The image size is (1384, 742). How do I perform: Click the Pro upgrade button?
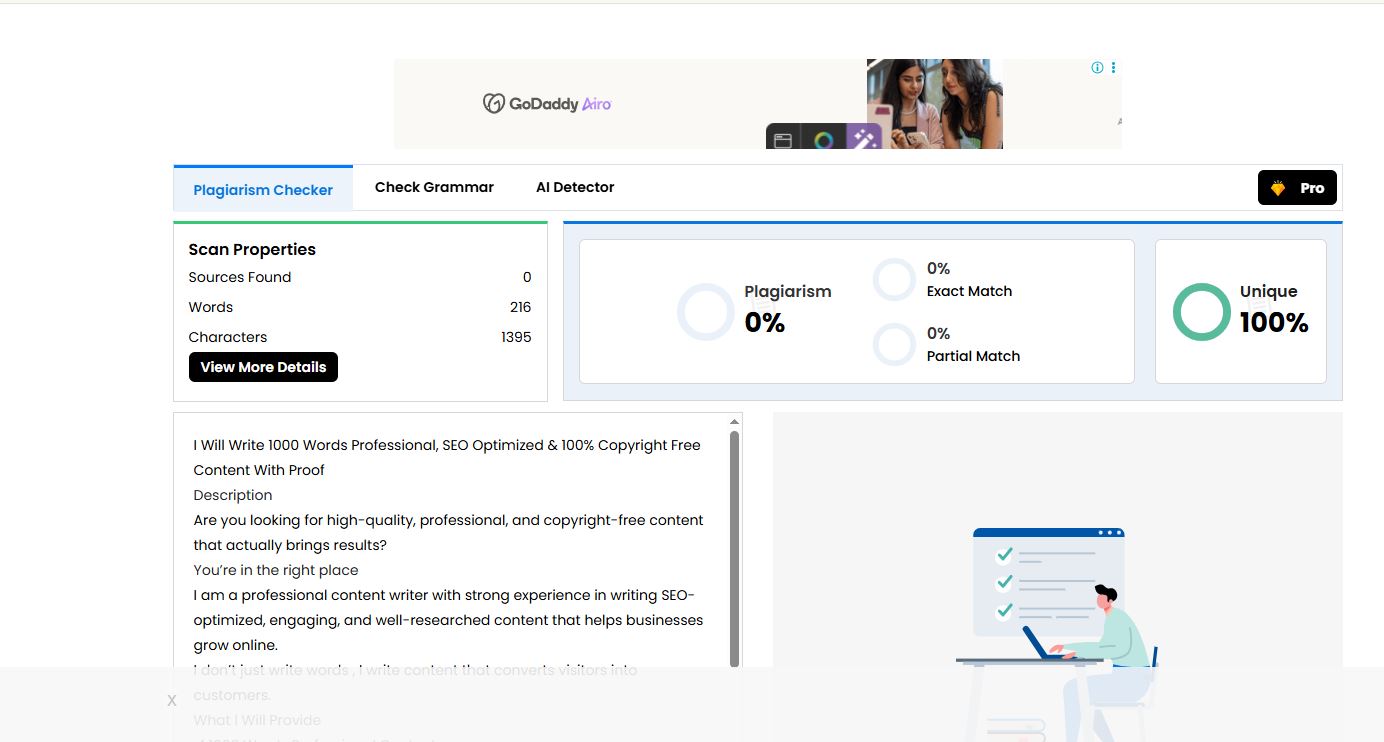(1297, 187)
